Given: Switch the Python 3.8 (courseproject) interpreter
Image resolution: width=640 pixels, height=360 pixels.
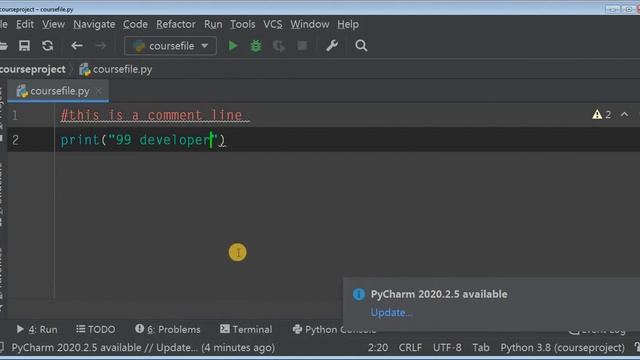Looking at the screenshot, I should point(562,348).
